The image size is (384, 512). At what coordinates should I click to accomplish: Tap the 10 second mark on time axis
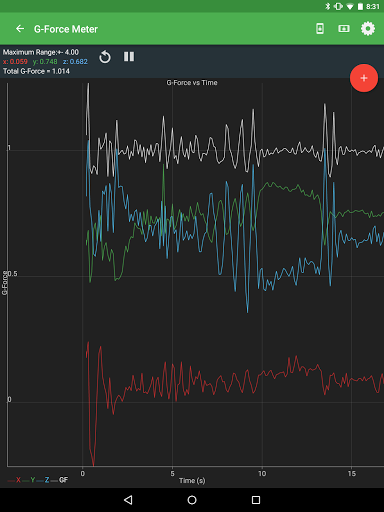[x=262, y=473]
